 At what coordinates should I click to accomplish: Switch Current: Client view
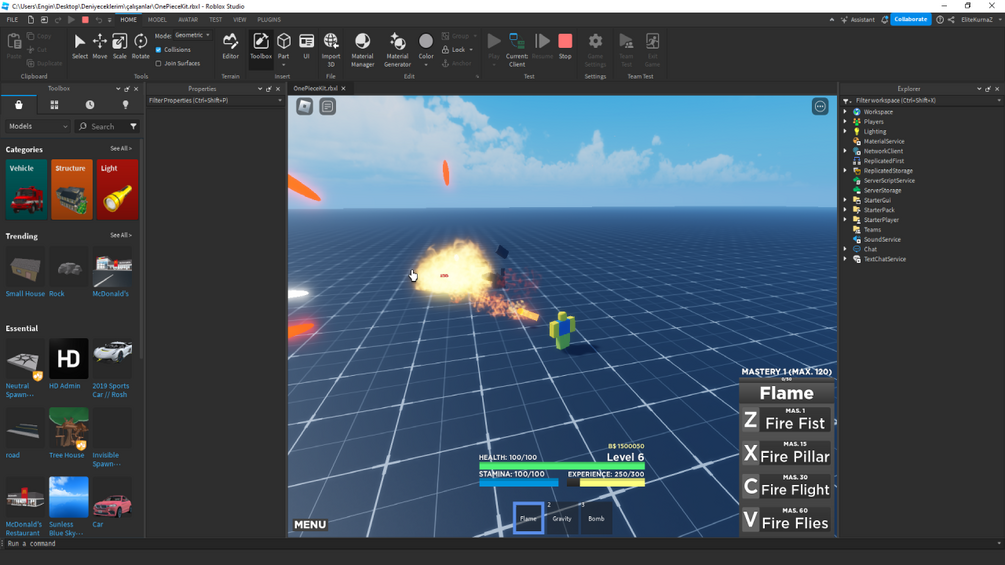(517, 50)
